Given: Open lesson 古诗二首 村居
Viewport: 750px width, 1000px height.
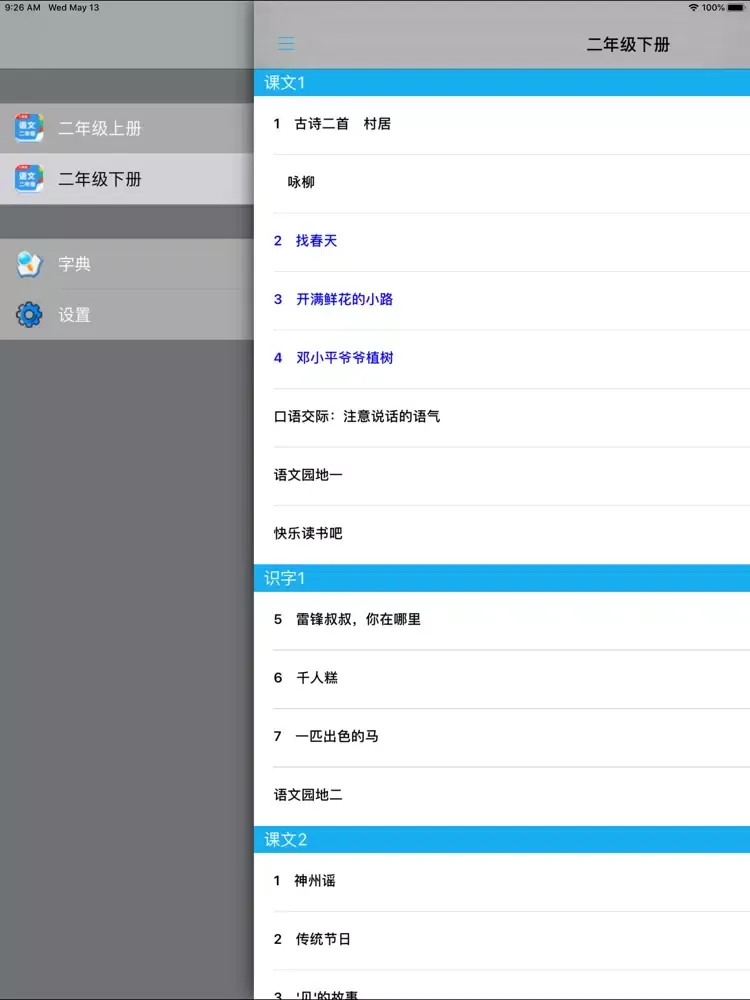Looking at the screenshot, I should [x=502, y=124].
